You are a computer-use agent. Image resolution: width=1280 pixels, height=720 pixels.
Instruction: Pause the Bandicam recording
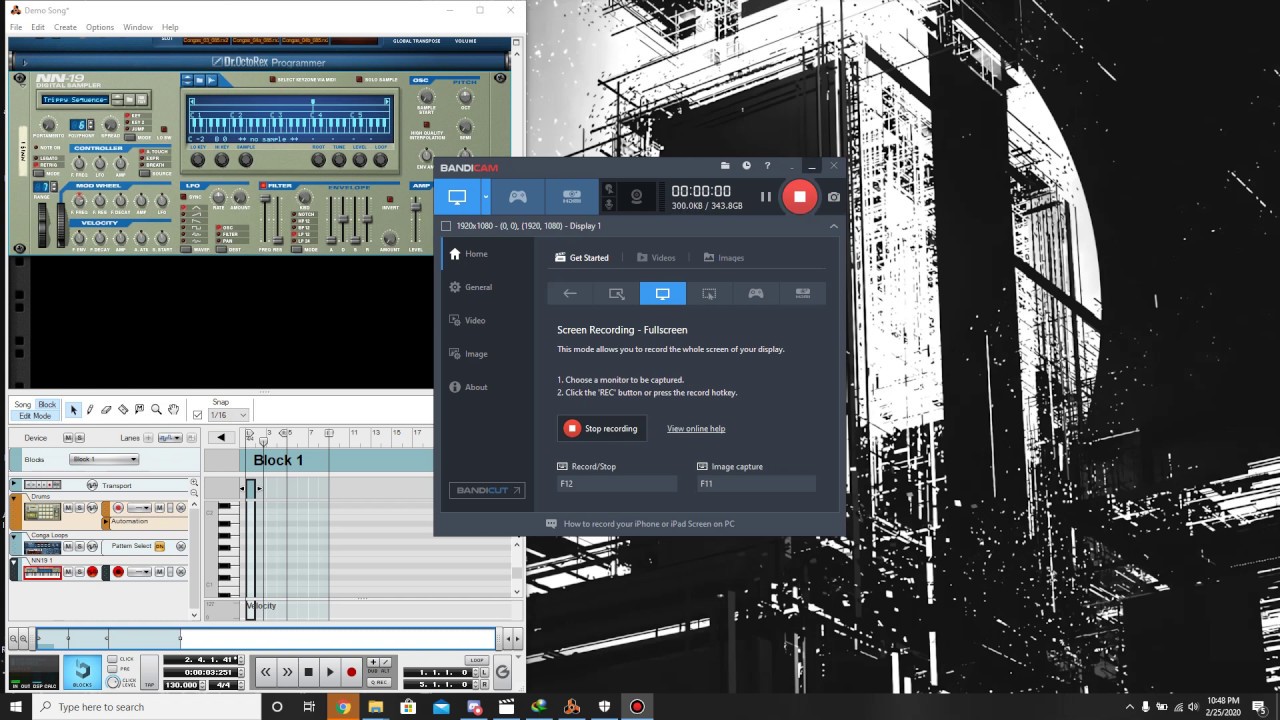pos(765,197)
